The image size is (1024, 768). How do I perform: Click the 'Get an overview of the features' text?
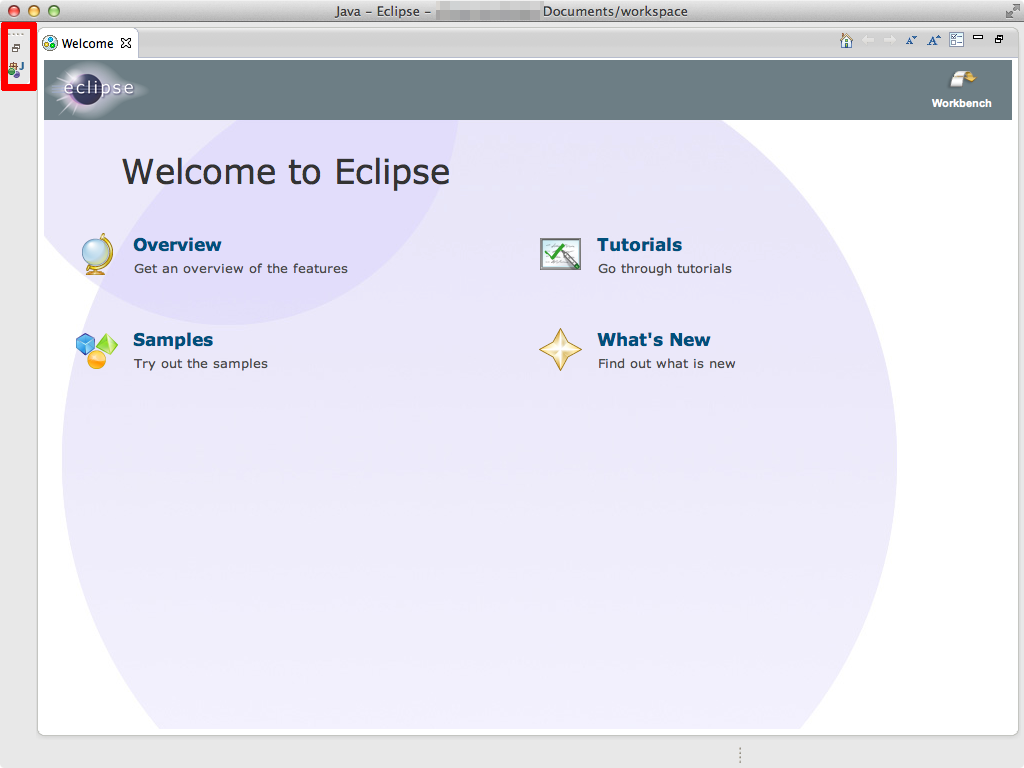pos(241,268)
